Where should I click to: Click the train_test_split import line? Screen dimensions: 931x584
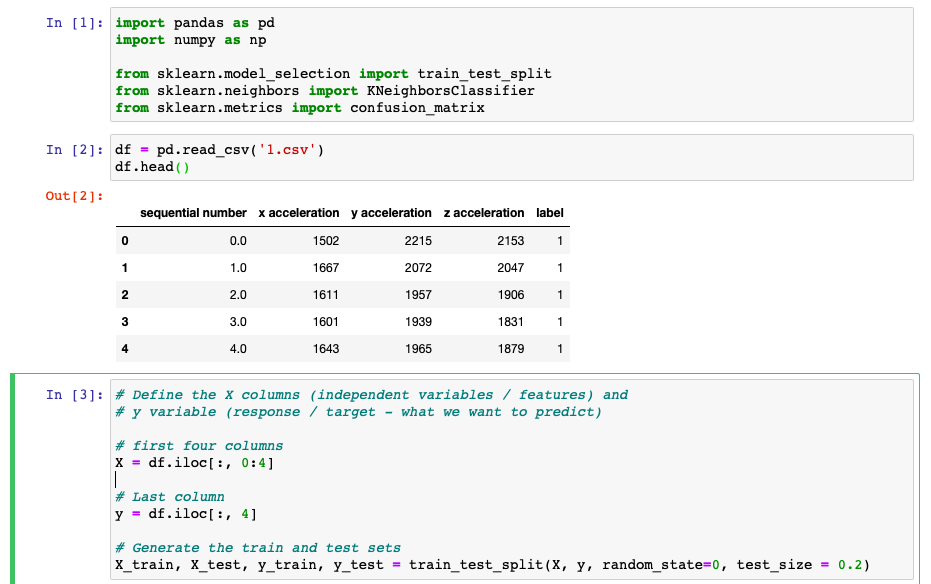[333, 74]
